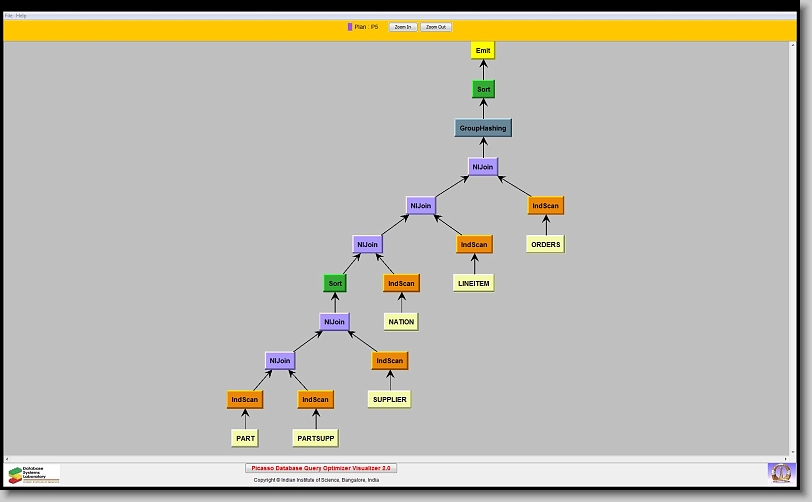Click the PARTSUPP table node
This screenshot has width=812, height=502.
315,438
